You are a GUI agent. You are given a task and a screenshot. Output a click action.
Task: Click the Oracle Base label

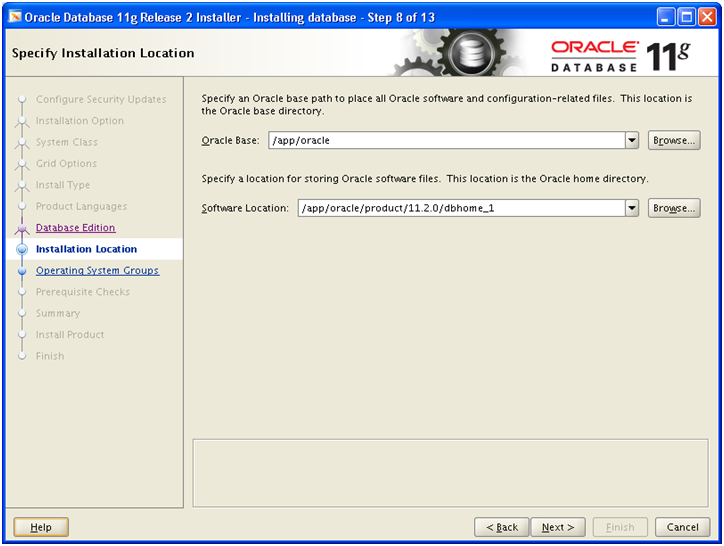(x=230, y=140)
